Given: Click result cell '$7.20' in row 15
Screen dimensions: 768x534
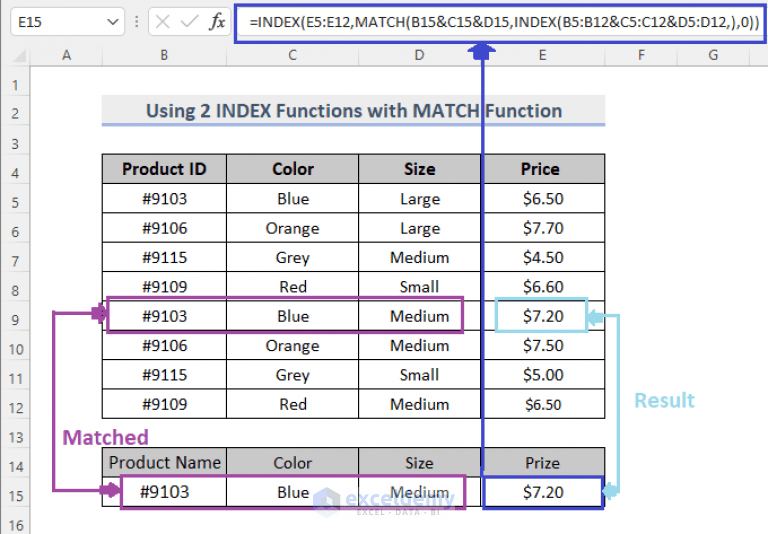Looking at the screenshot, I should [543, 492].
